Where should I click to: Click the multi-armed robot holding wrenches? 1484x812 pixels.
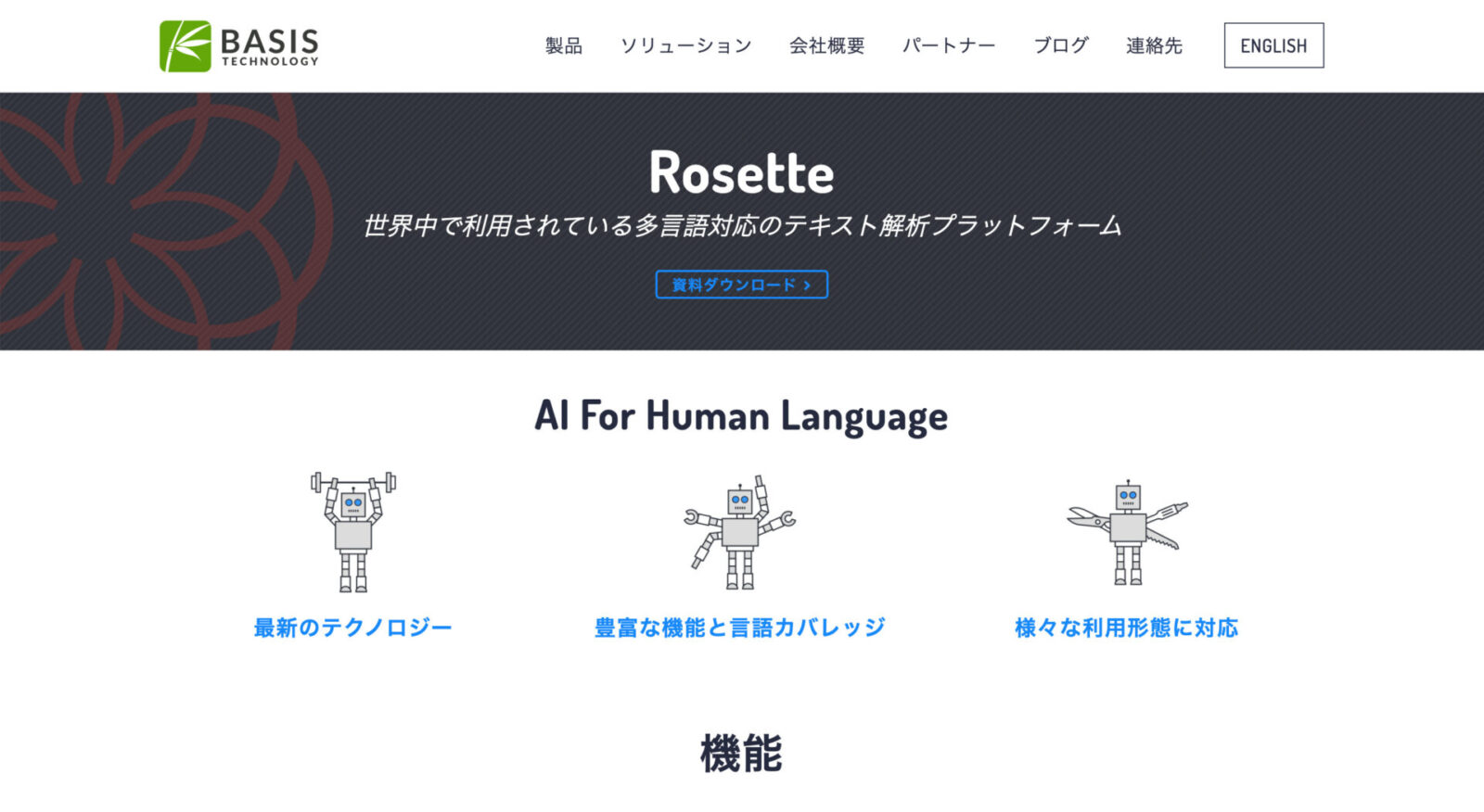740,533
